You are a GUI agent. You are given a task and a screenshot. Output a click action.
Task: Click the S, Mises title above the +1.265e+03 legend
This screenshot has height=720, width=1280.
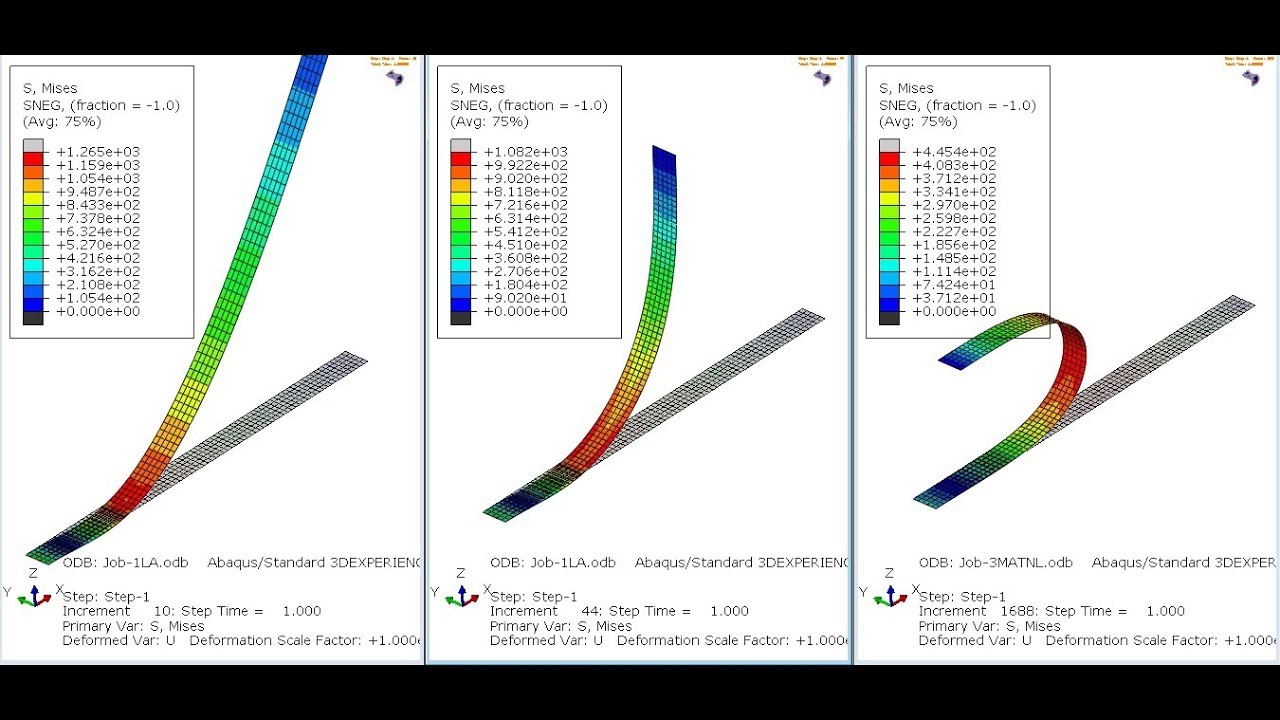click(50, 89)
